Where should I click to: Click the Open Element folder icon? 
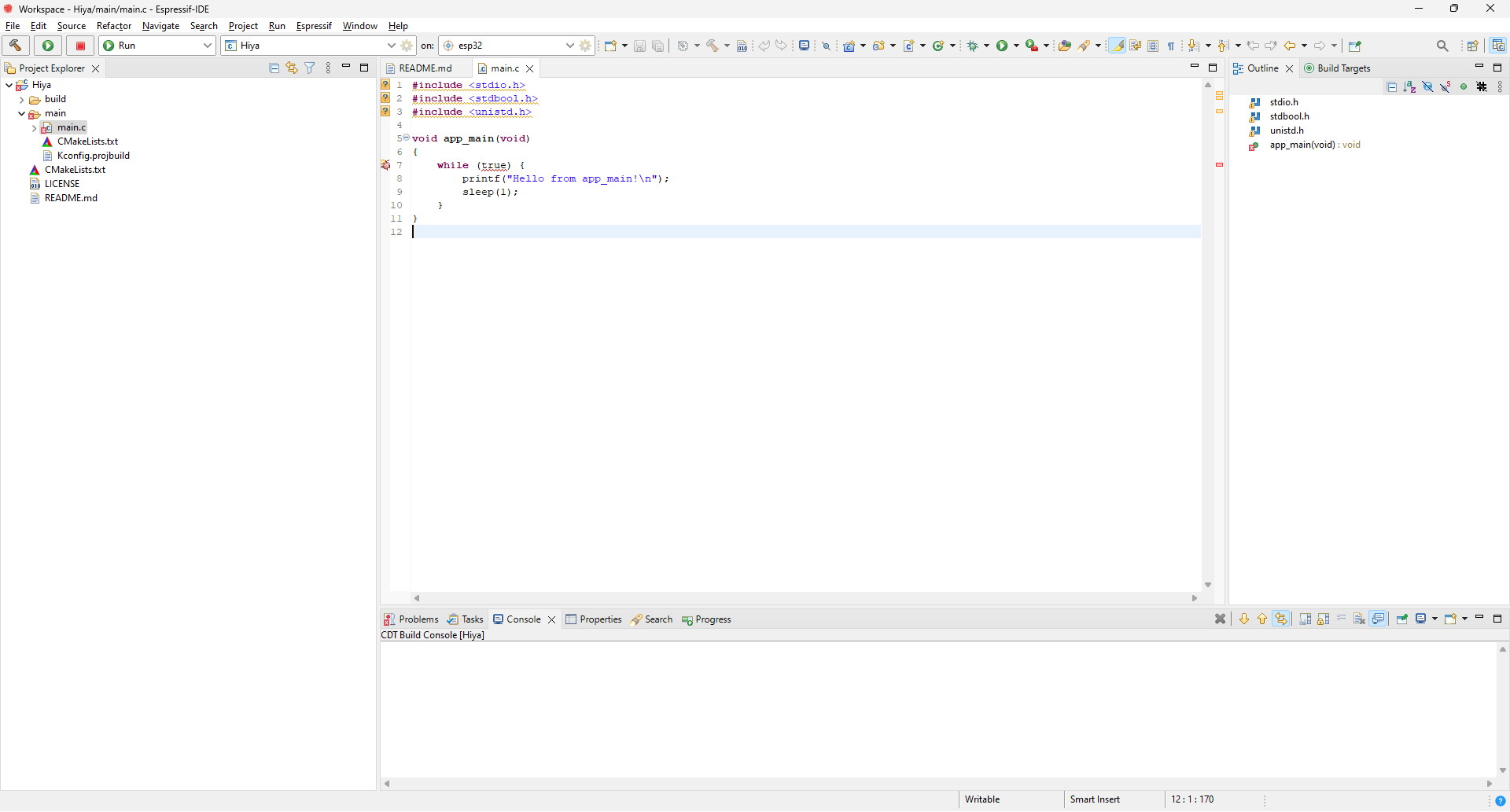[1064, 46]
